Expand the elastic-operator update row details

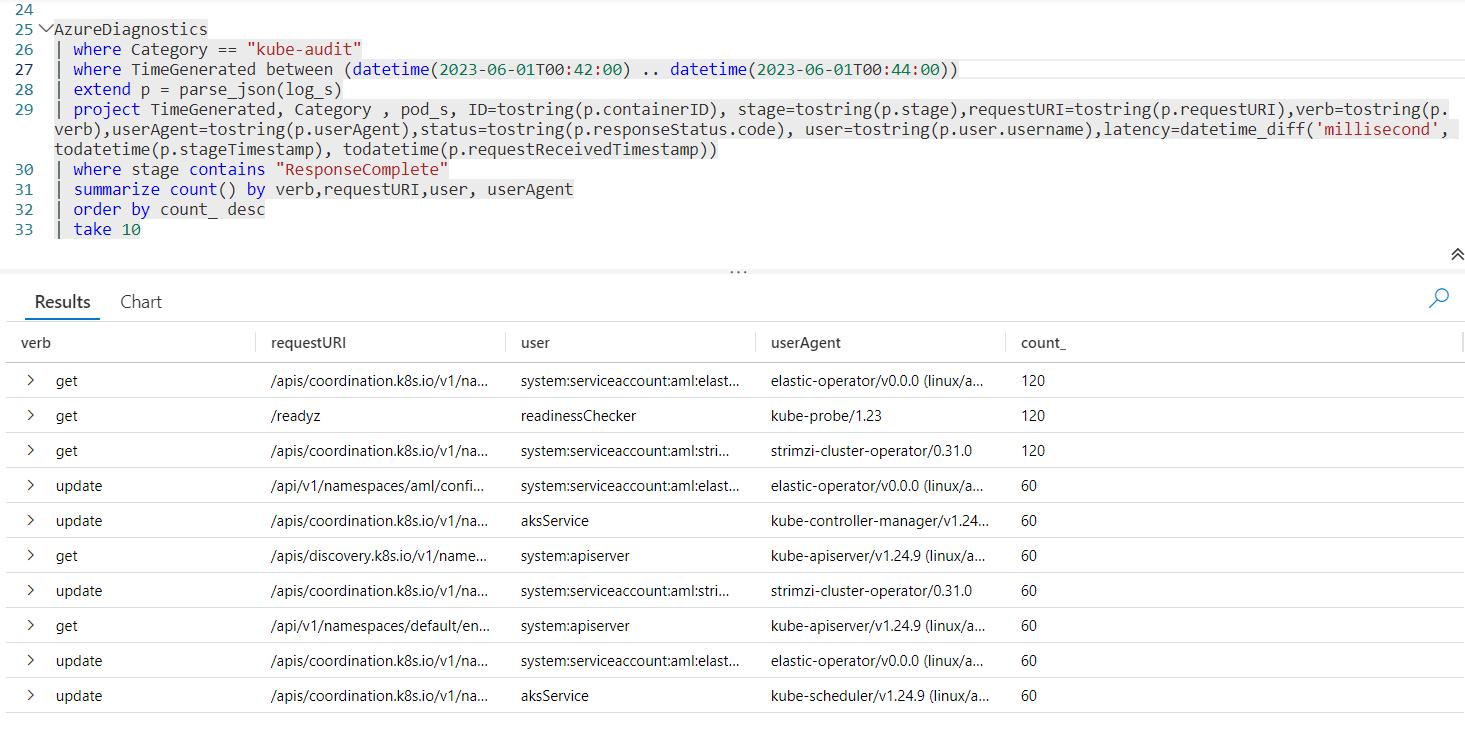(x=30, y=485)
